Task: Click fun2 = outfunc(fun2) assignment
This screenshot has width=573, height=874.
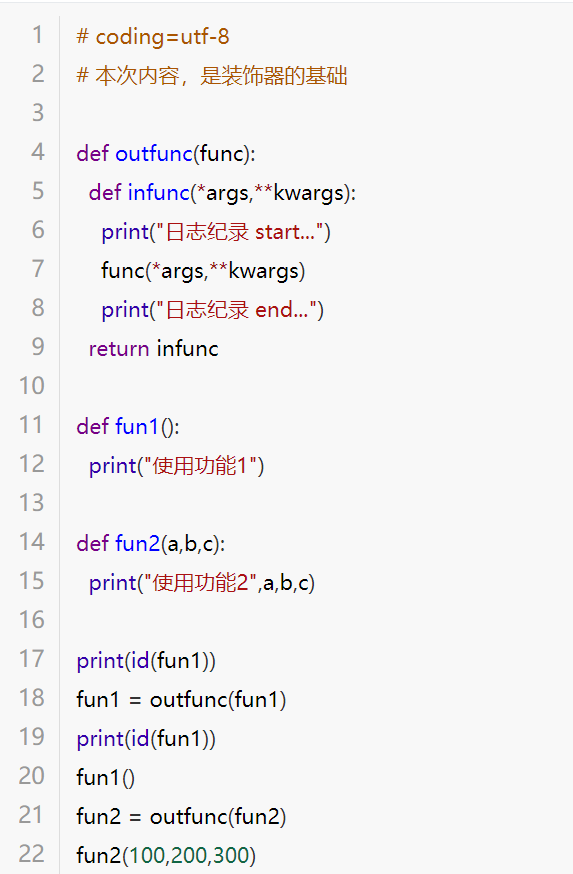Action: click(x=181, y=817)
